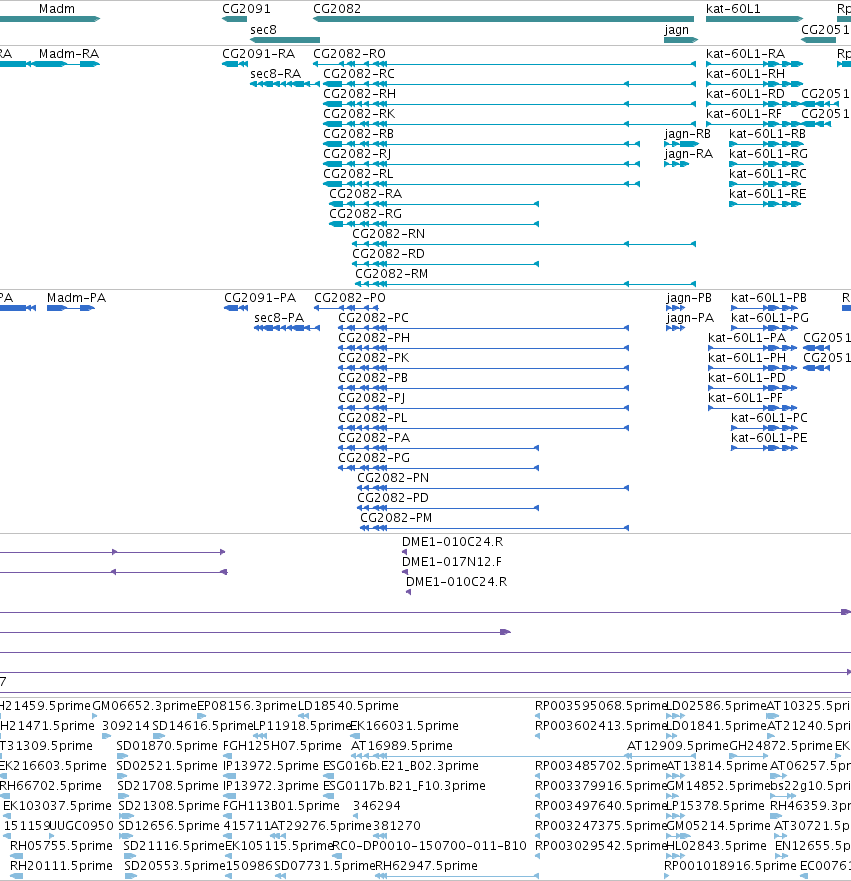Screen dimensions: 851x881
Task: Click protein label kat-60L1-PE
Action: pyautogui.click(x=769, y=438)
